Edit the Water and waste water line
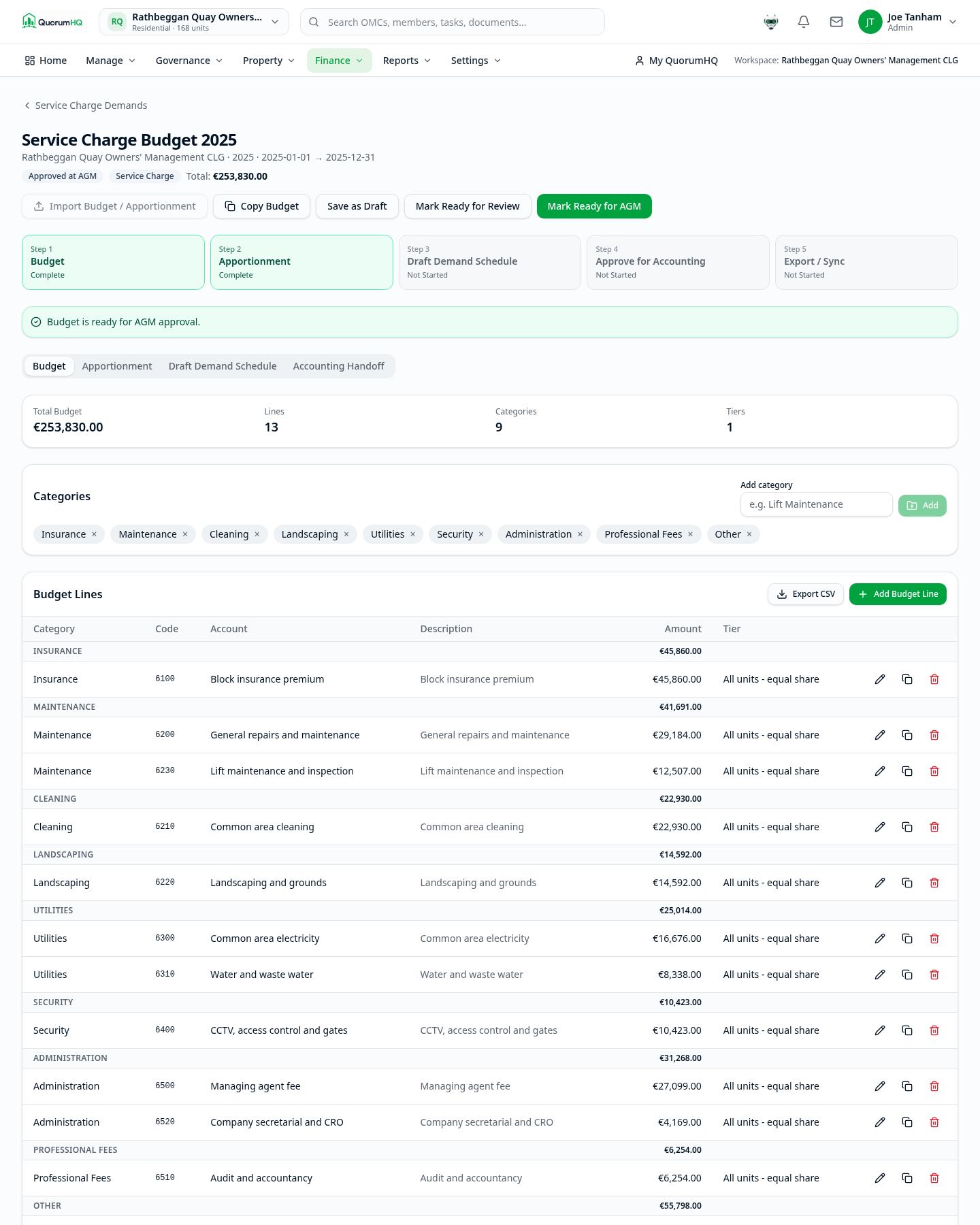980x1225 pixels. pos(880,975)
